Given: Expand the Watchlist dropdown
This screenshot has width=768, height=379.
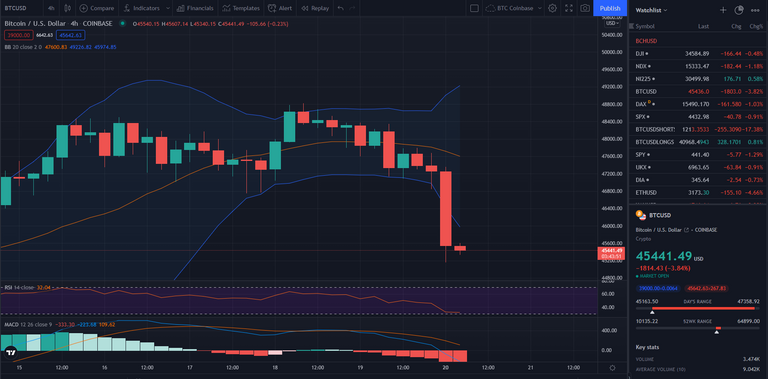Looking at the screenshot, I should coord(651,10).
